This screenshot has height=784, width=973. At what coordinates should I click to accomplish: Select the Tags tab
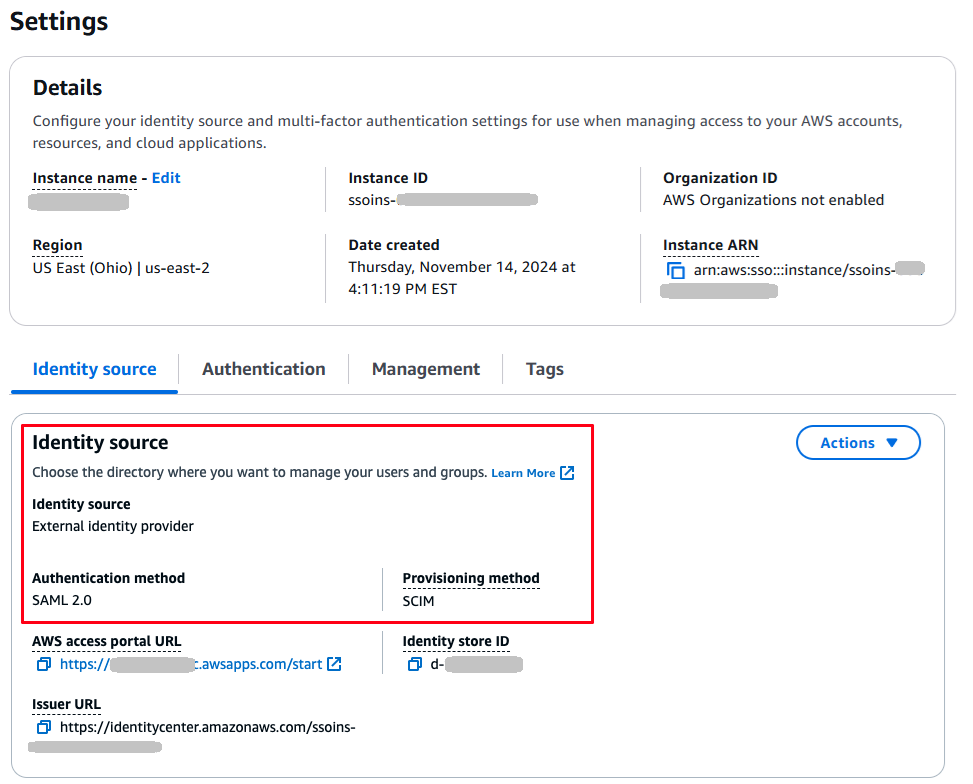tap(544, 368)
